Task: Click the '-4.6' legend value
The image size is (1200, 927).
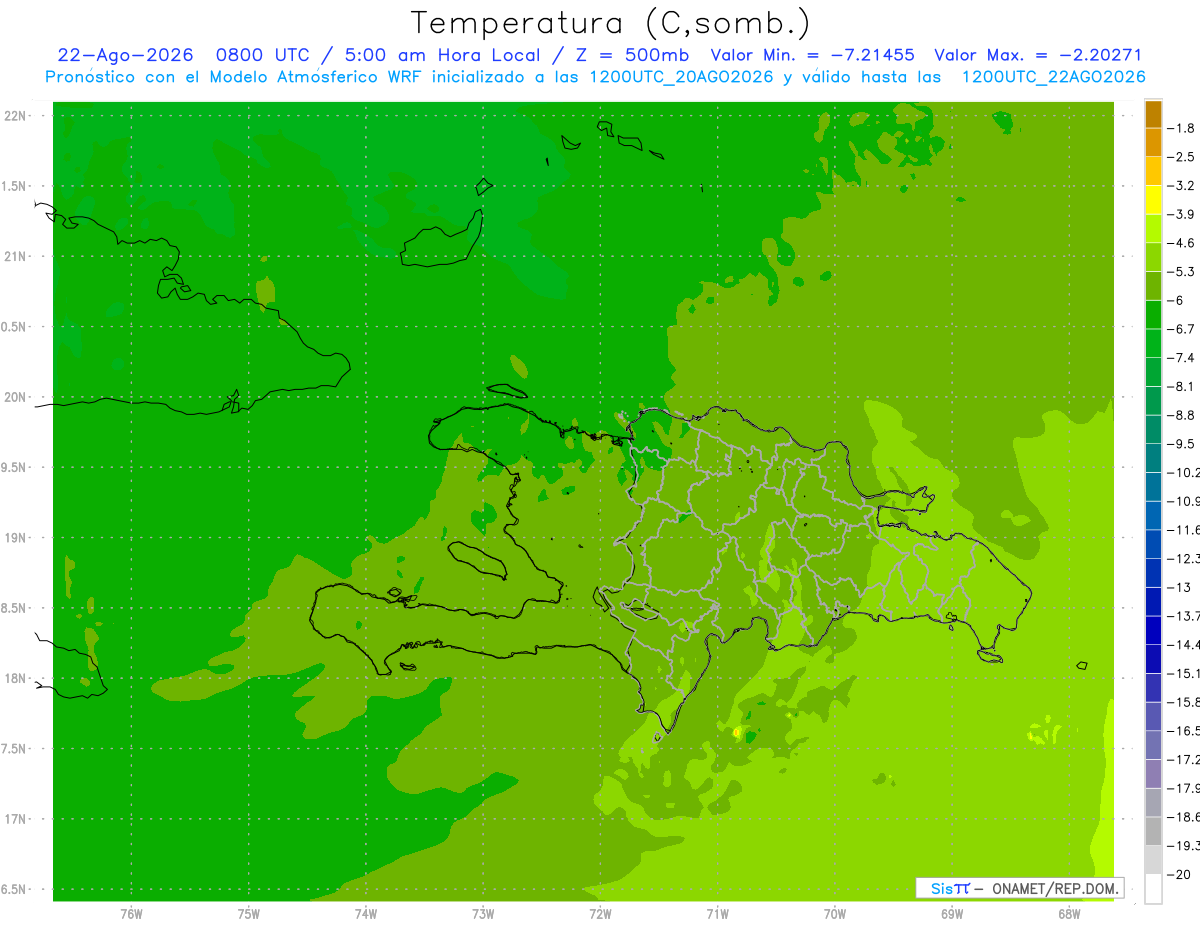Action: [x=1181, y=243]
